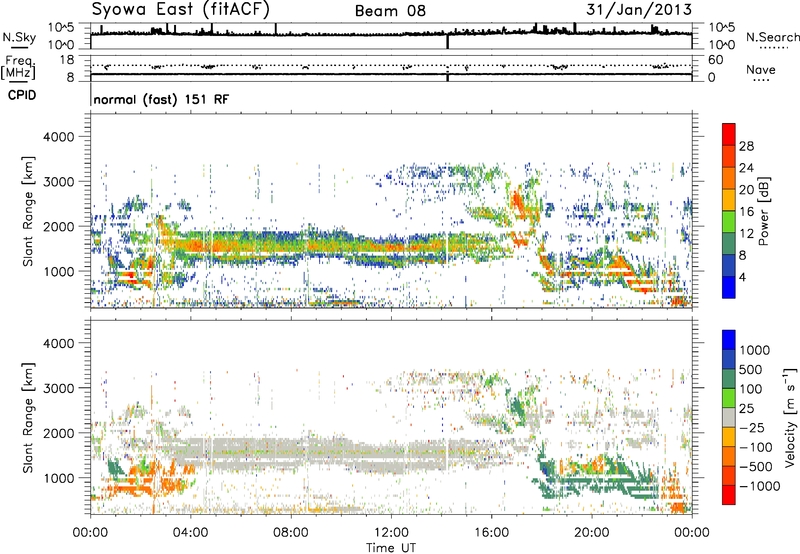Click the '12:00' time axis tick

pos(391,533)
